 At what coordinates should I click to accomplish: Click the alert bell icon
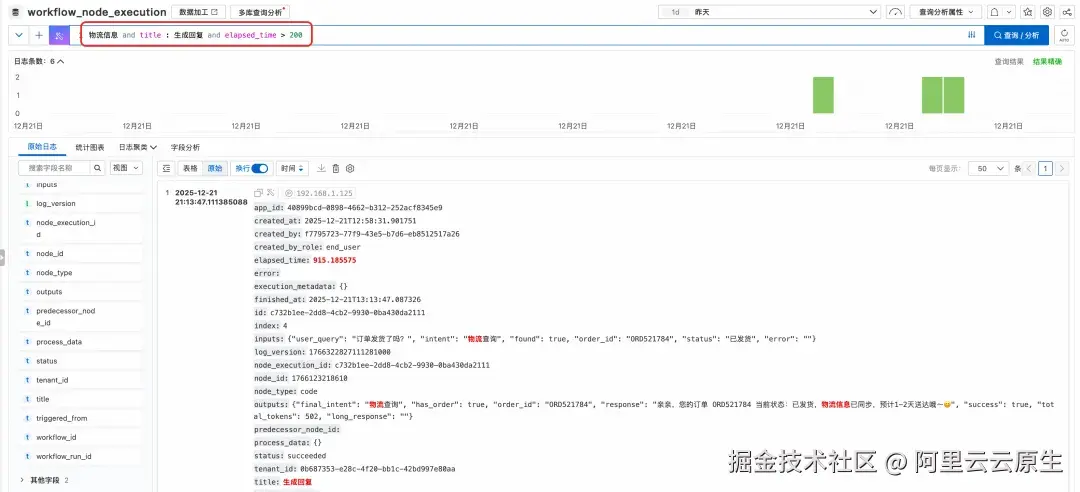click(x=994, y=12)
